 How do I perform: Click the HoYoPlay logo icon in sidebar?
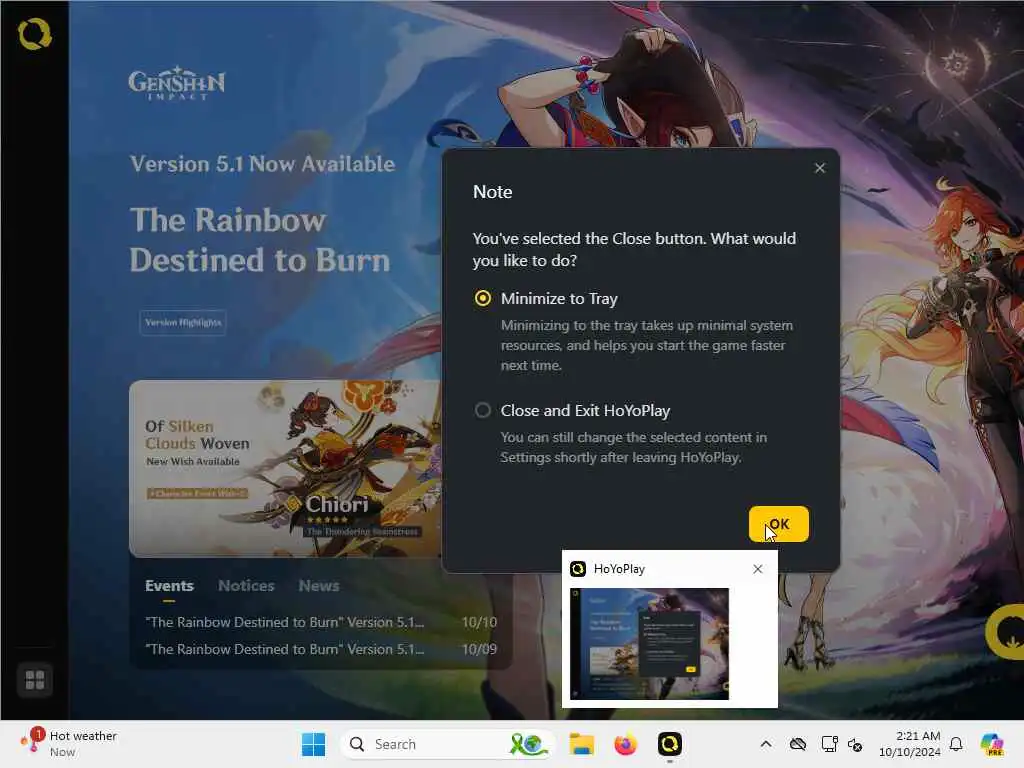[x=35, y=34]
